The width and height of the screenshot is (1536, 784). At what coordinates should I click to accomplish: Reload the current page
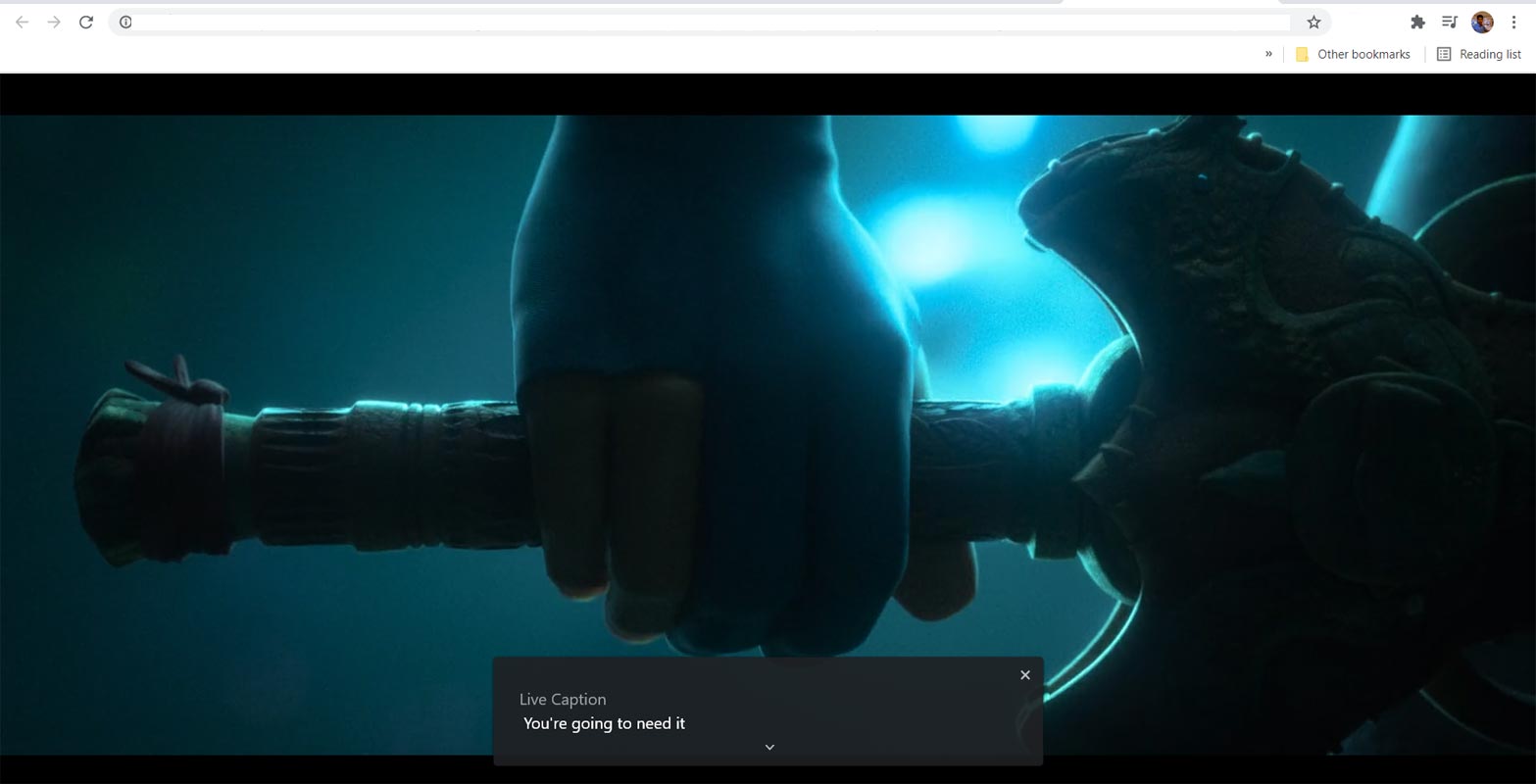point(86,23)
